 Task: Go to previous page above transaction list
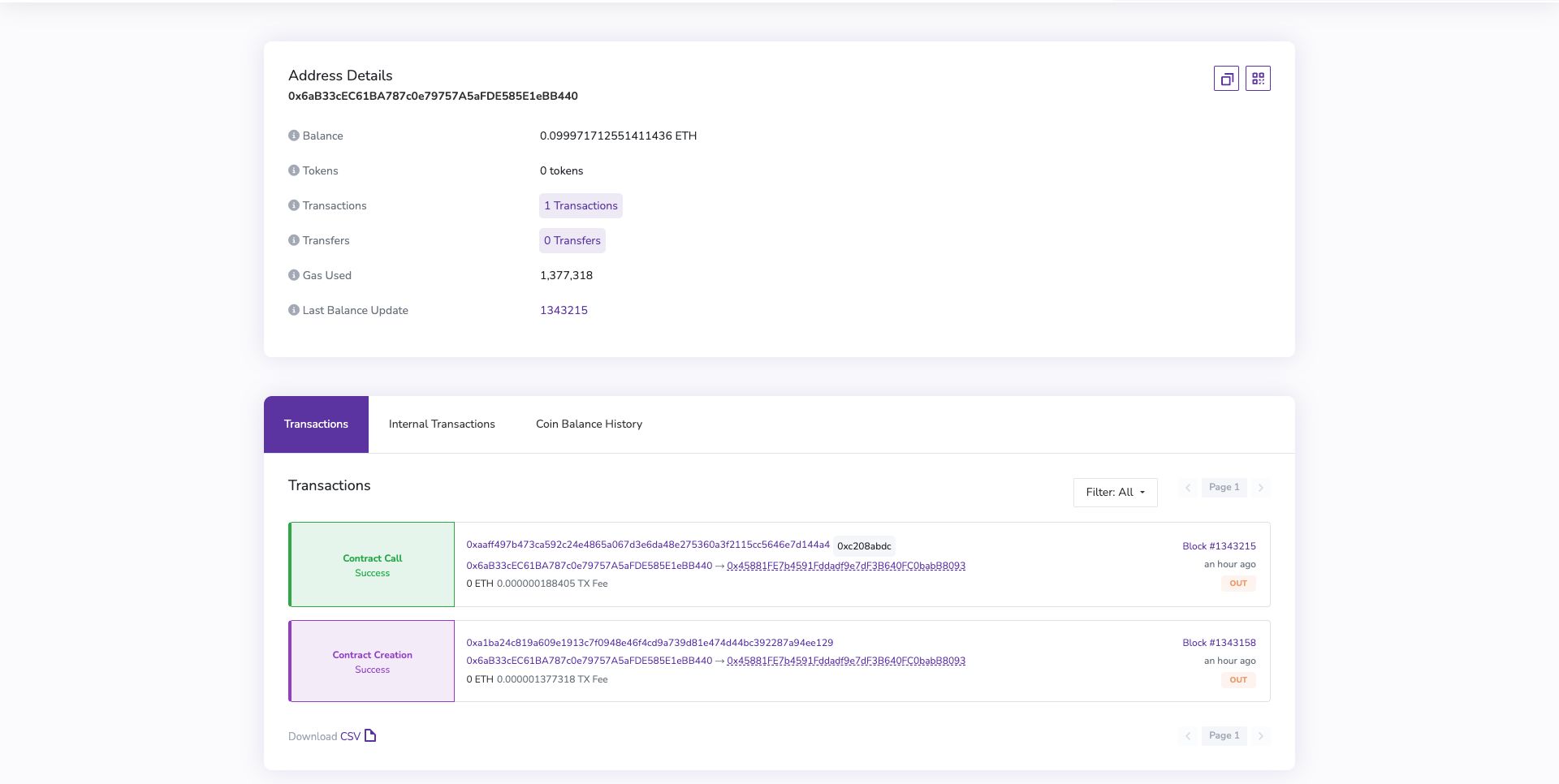[1188, 488]
